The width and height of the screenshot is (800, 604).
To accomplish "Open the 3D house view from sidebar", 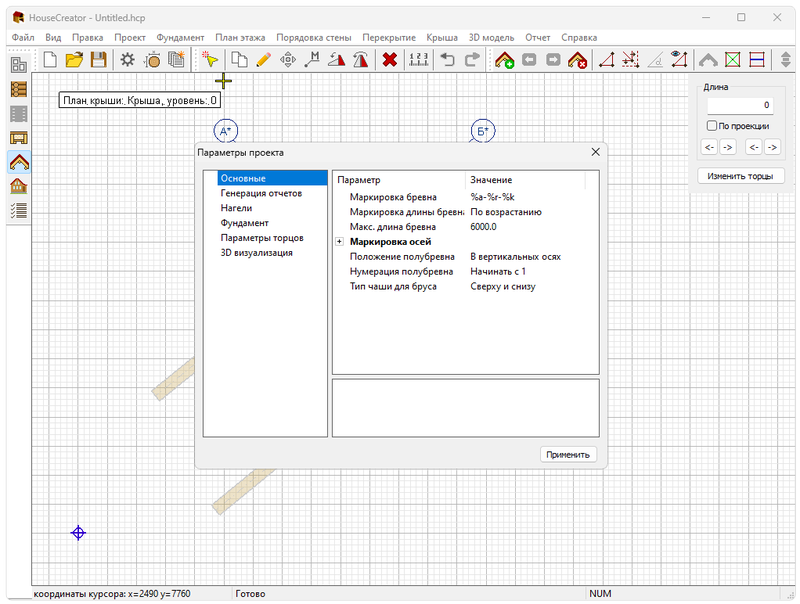I will click(18, 186).
